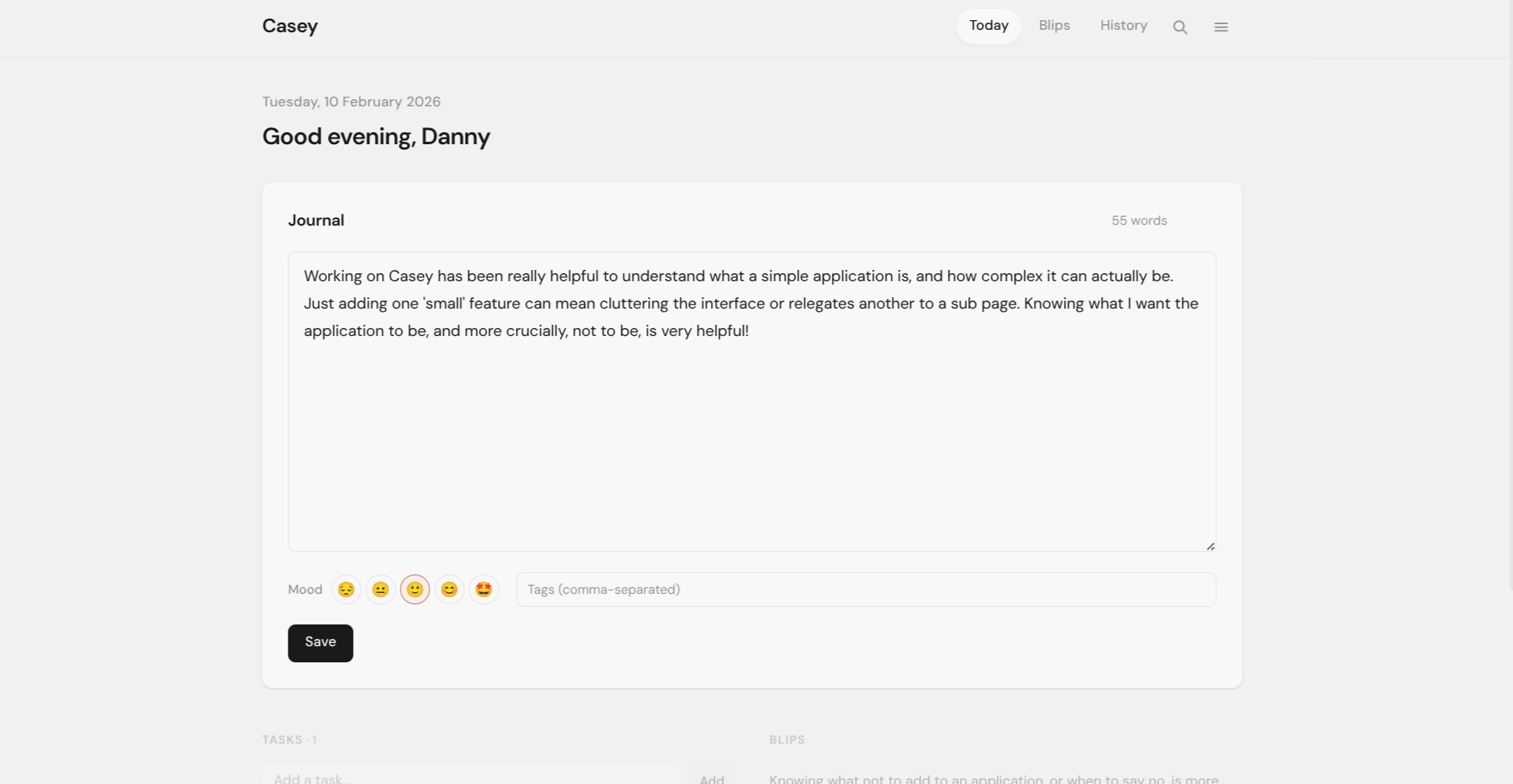This screenshot has width=1513, height=784.
Task: Grab the journal textarea resize handle
Action: click(1210, 546)
